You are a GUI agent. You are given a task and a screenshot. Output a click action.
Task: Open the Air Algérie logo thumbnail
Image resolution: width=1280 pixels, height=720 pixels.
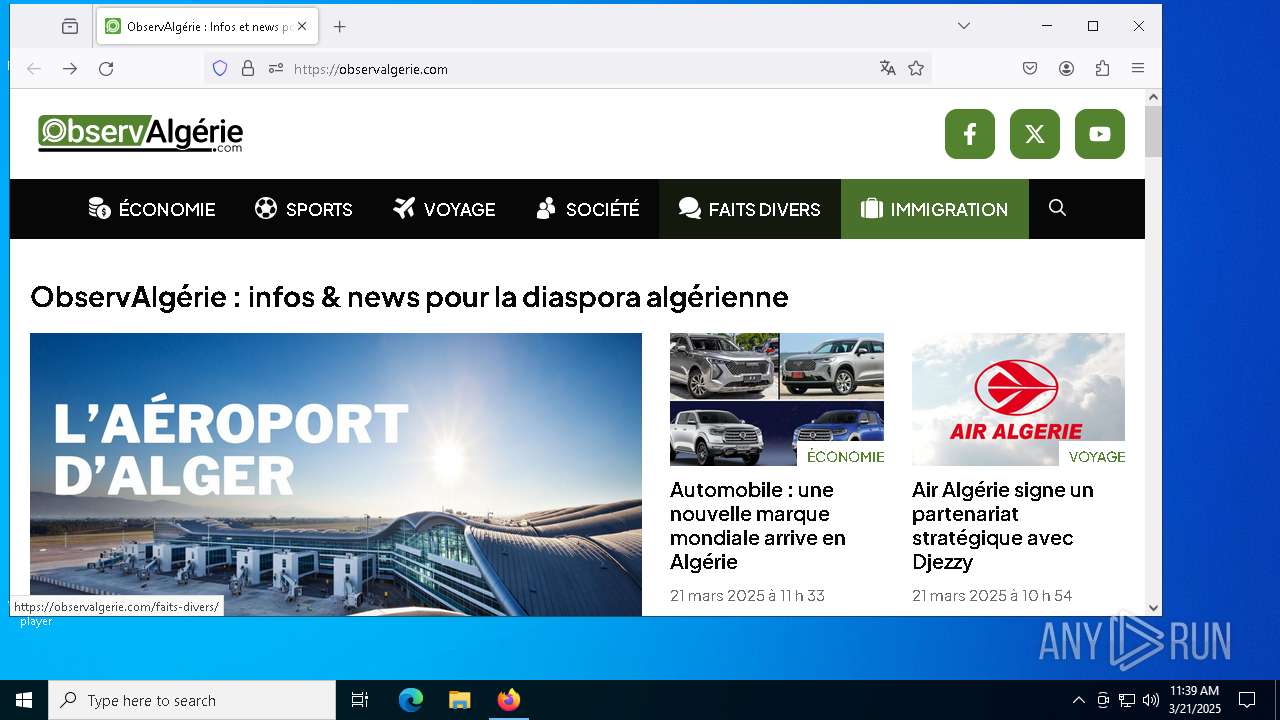[x=1018, y=399]
